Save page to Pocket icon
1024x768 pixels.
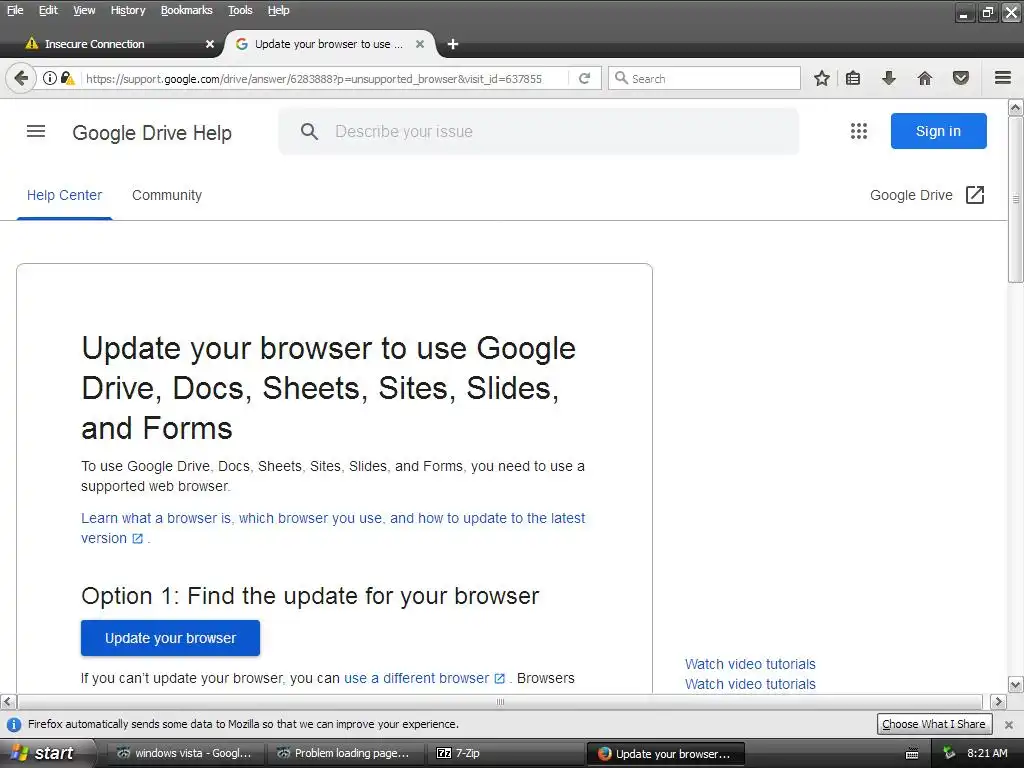(x=961, y=78)
